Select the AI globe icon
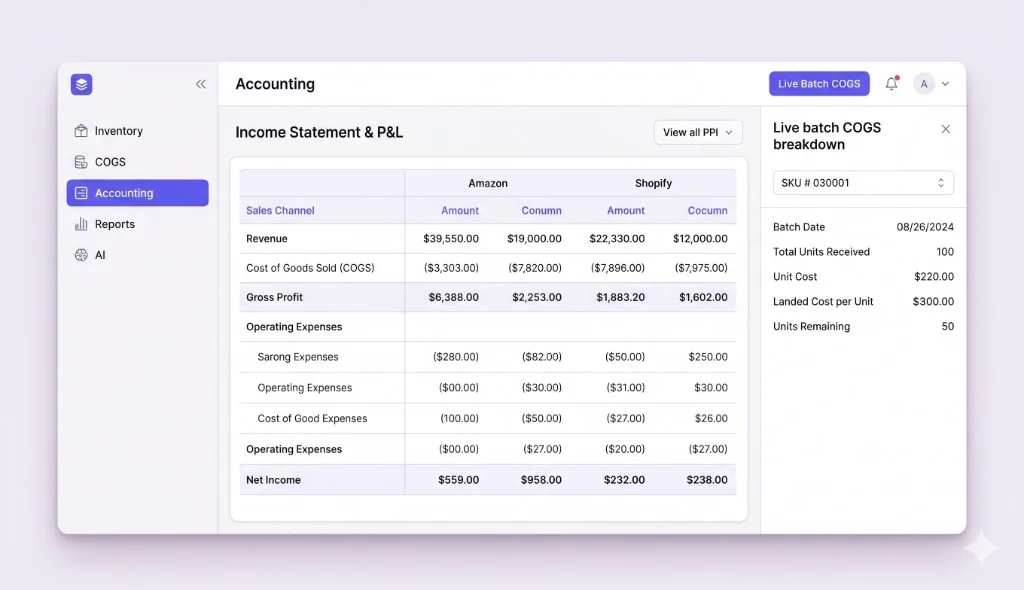The height and width of the screenshot is (590, 1024). 83,254
